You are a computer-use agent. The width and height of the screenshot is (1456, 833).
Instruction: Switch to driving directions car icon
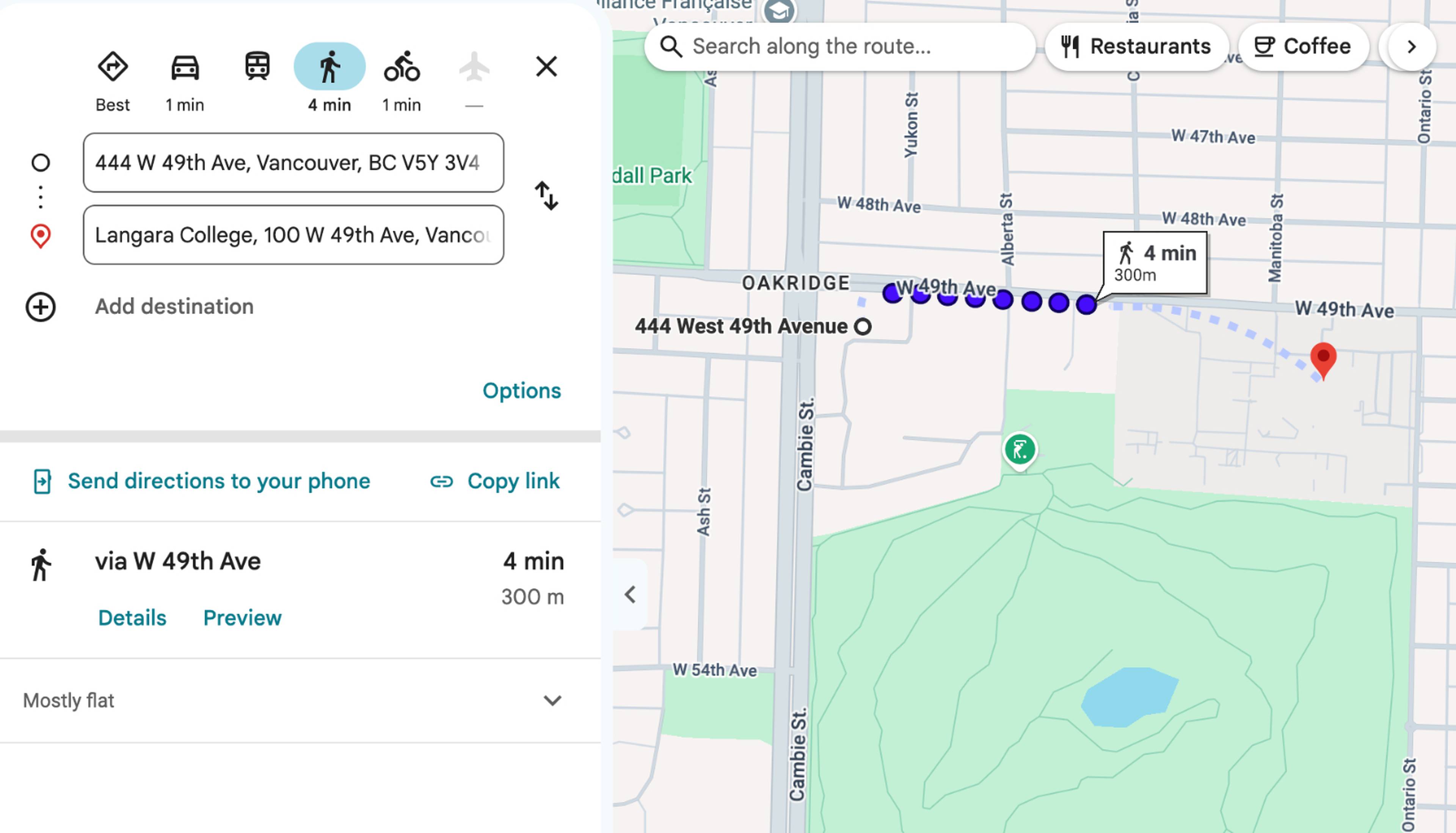pyautogui.click(x=185, y=67)
